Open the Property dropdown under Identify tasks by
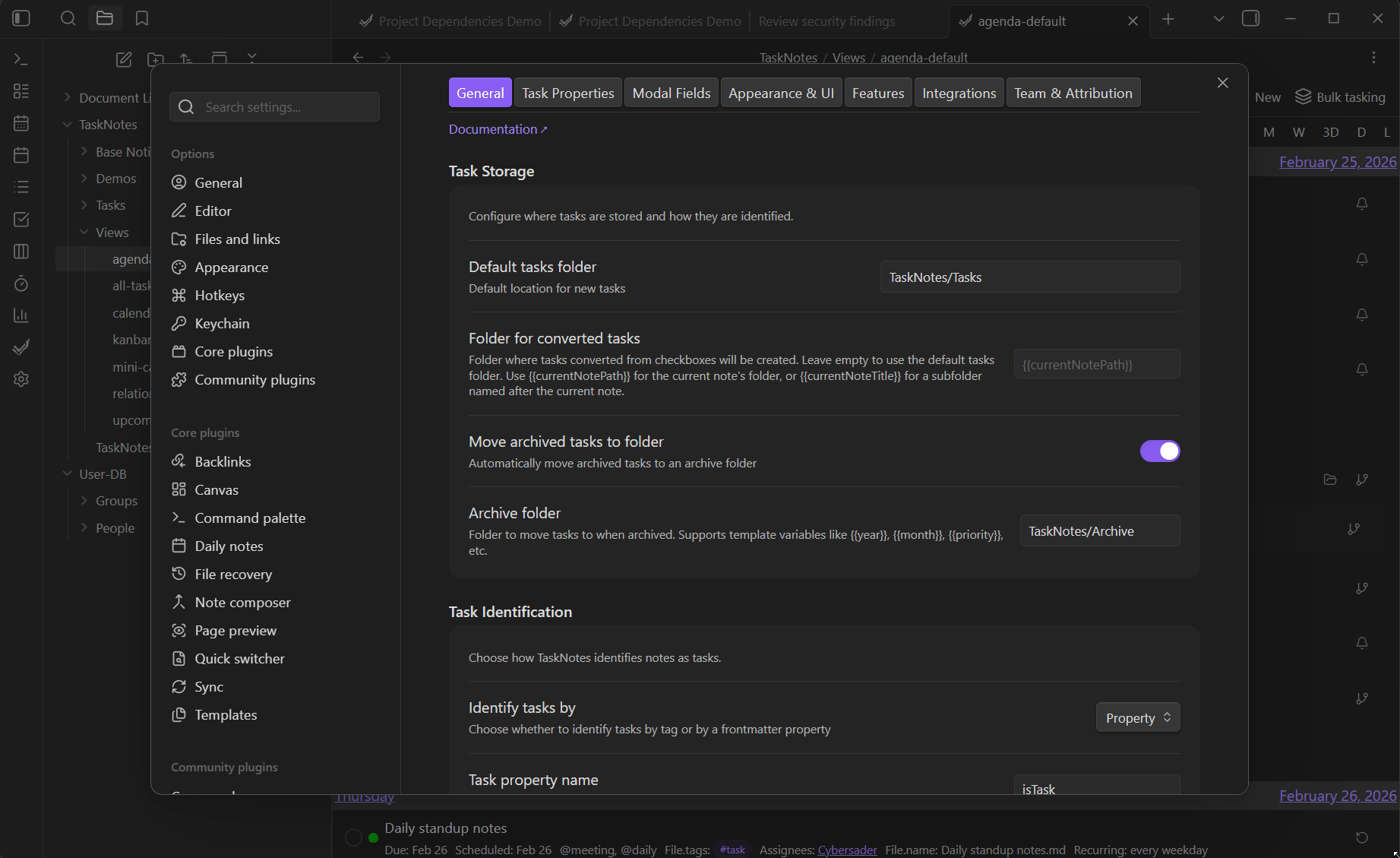 tap(1137, 717)
